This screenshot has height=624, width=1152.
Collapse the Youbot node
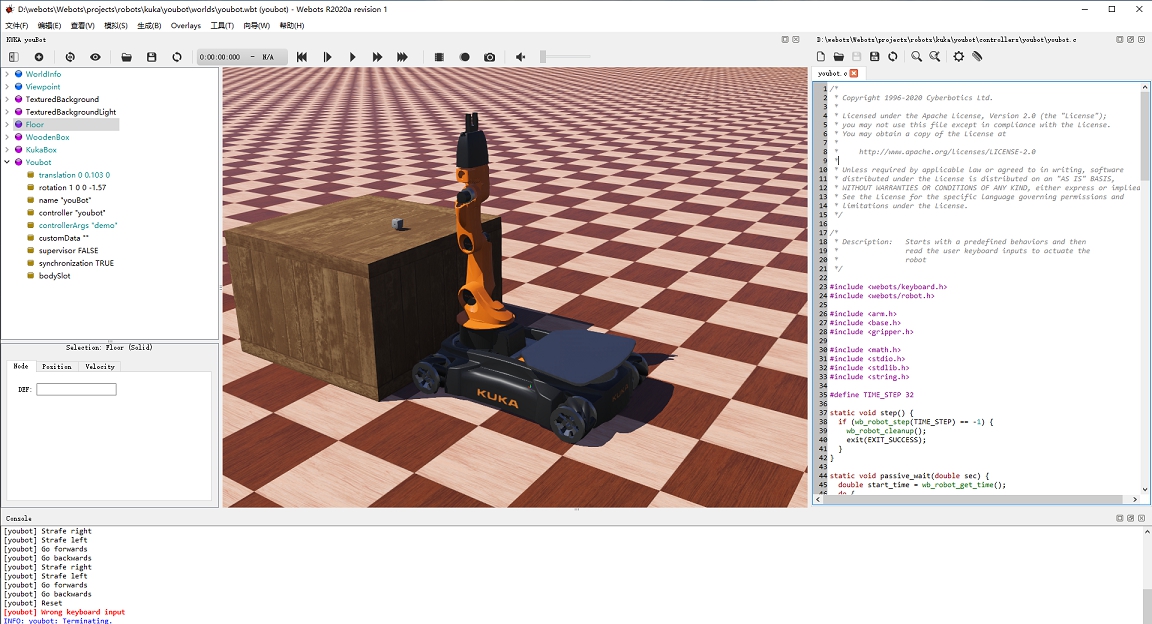(x=7, y=162)
